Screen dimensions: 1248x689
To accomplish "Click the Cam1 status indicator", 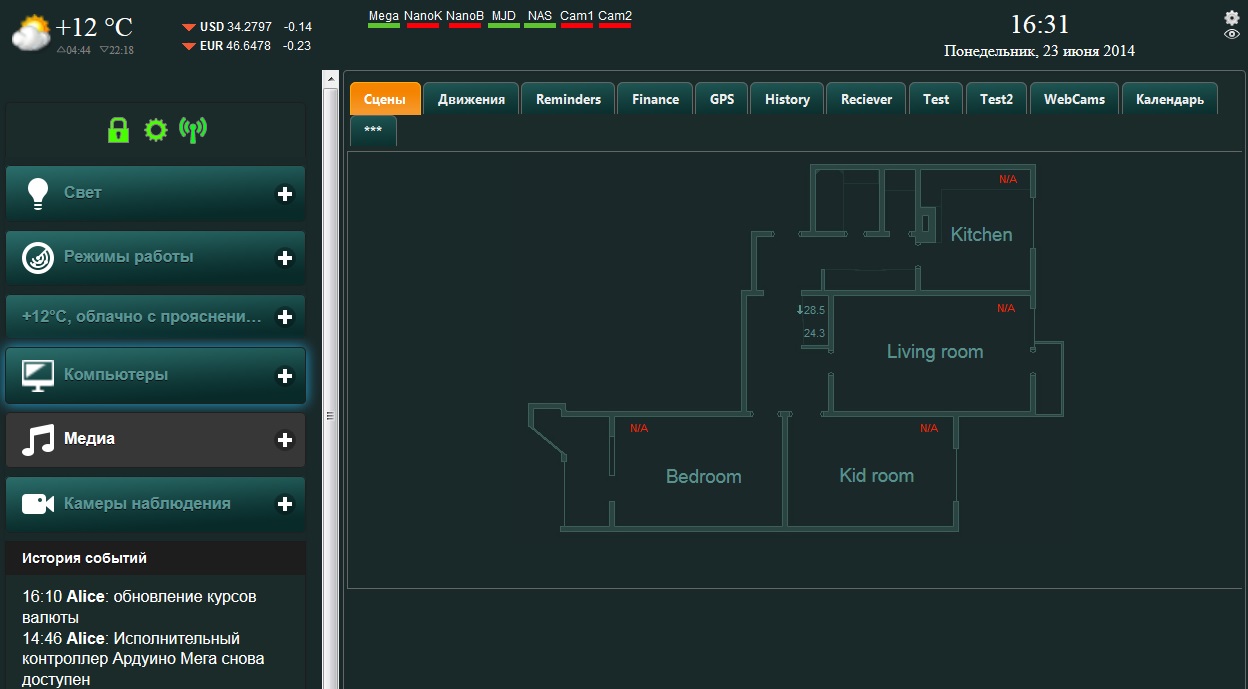I will click(x=577, y=18).
